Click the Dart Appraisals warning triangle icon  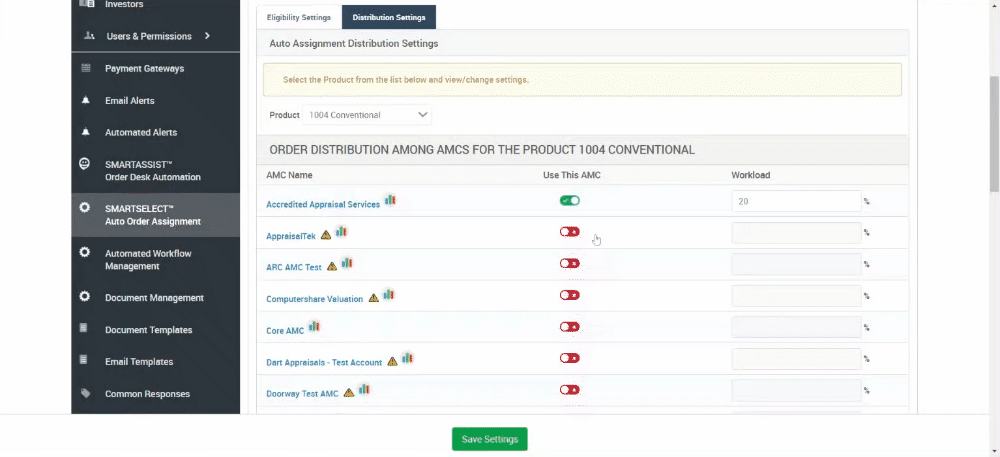(392, 361)
